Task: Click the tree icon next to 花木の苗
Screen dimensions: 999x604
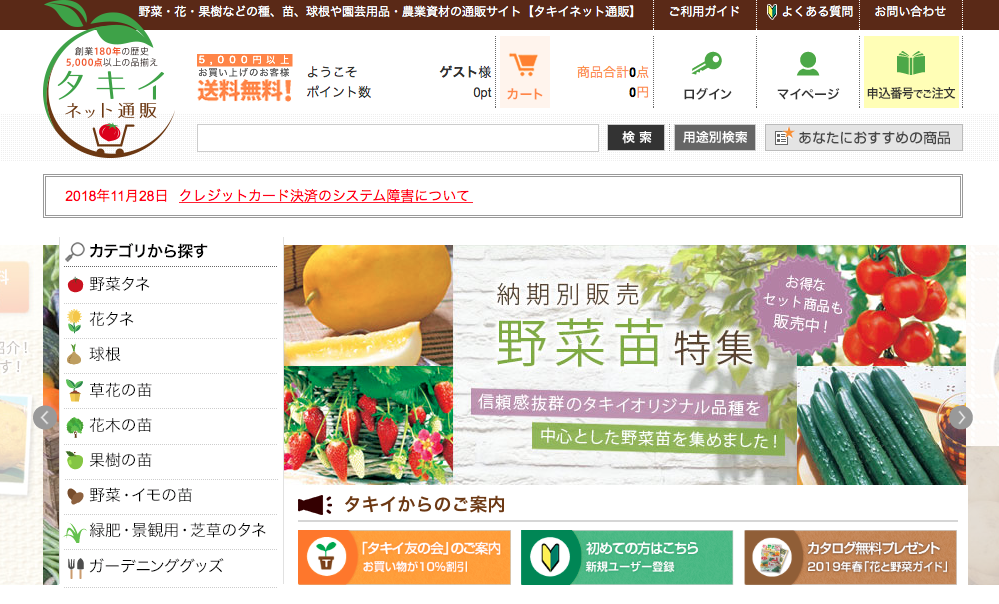Action: point(75,426)
